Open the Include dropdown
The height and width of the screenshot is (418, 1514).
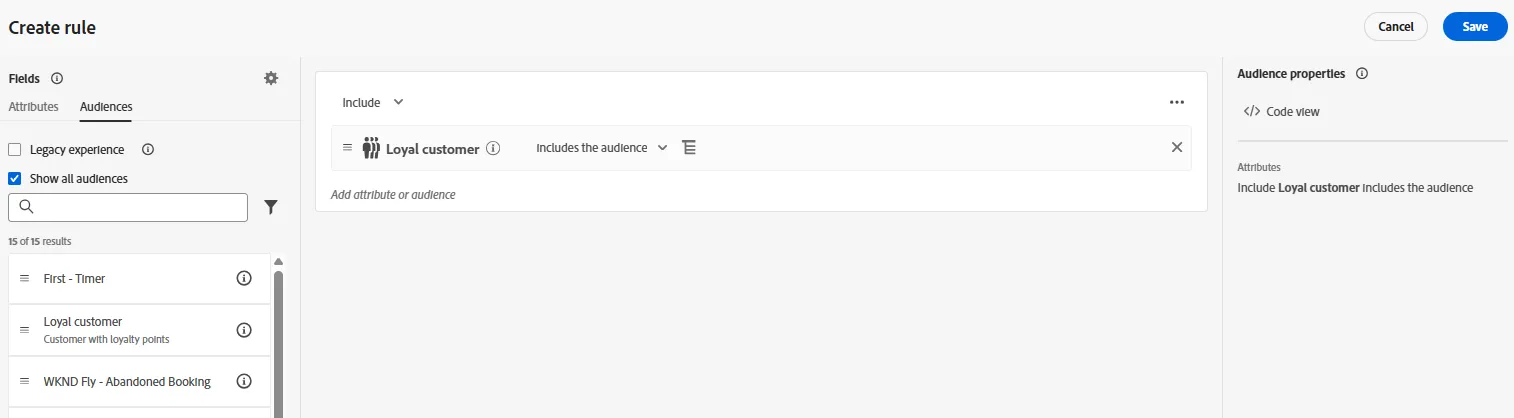(x=373, y=102)
